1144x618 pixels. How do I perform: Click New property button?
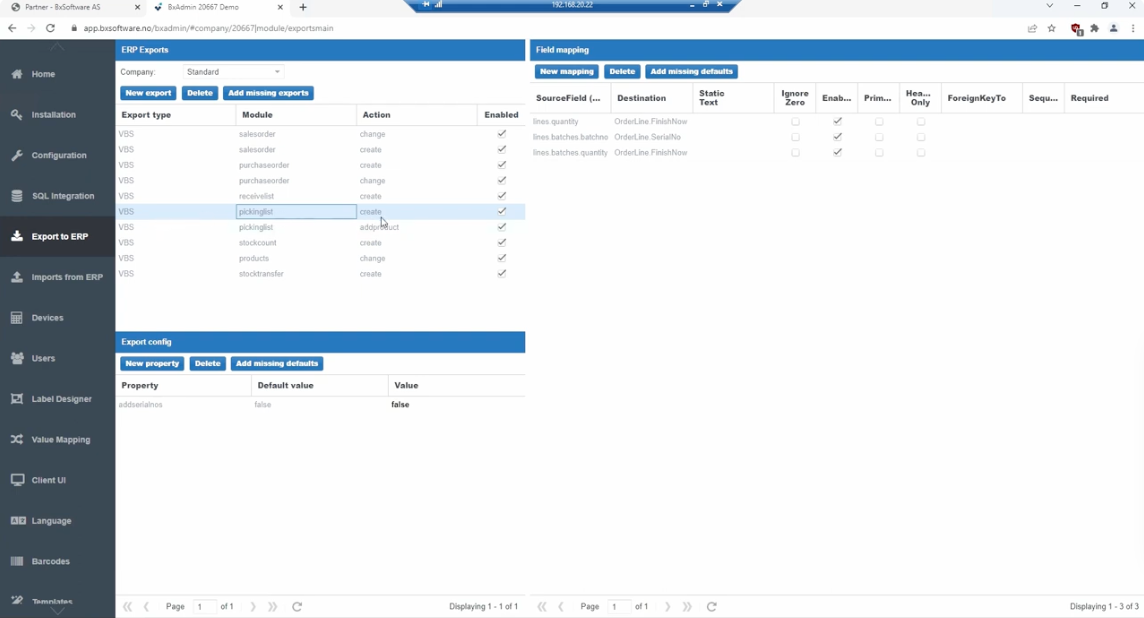point(152,363)
